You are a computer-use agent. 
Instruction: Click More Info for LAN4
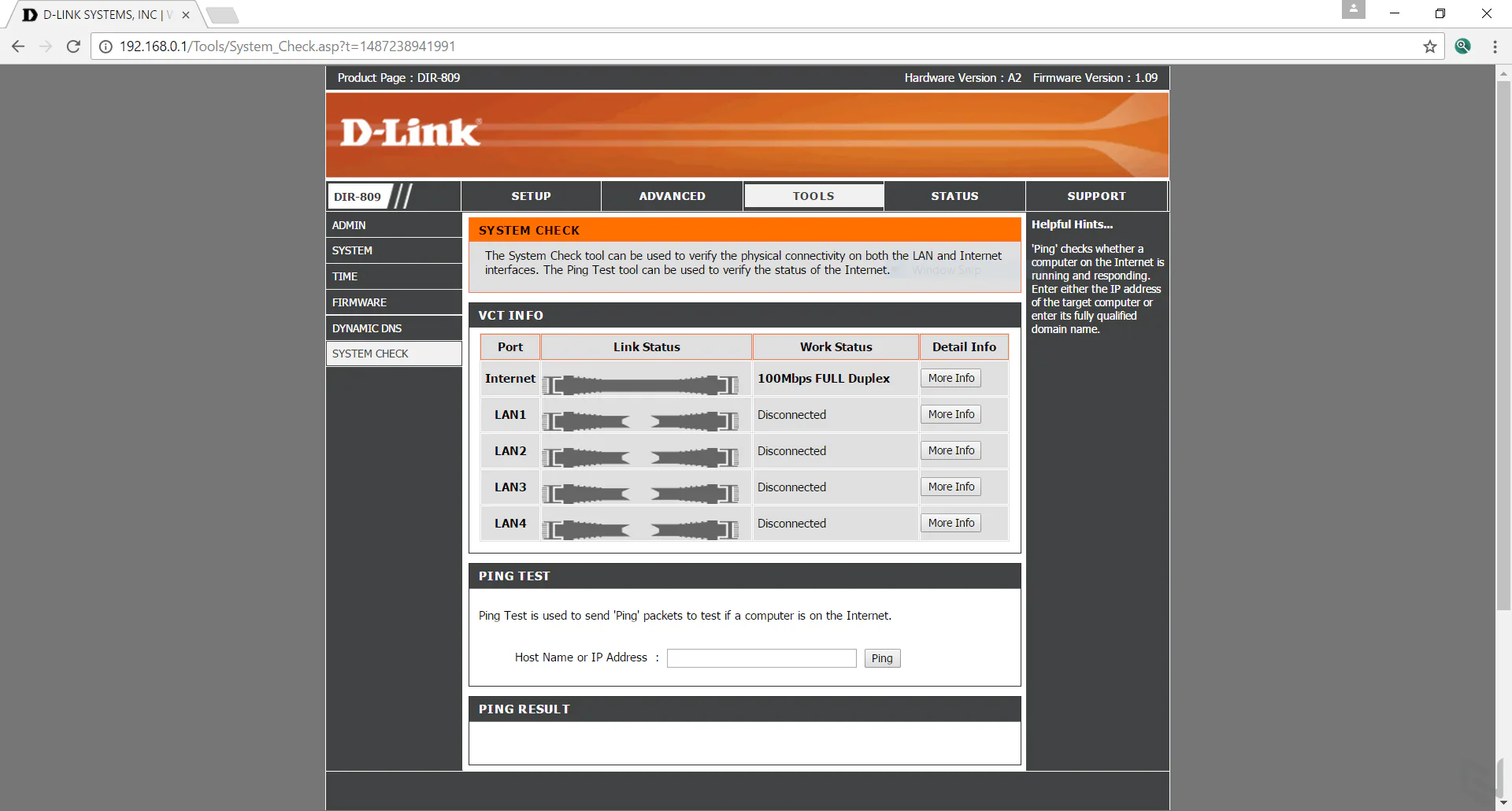(x=951, y=523)
